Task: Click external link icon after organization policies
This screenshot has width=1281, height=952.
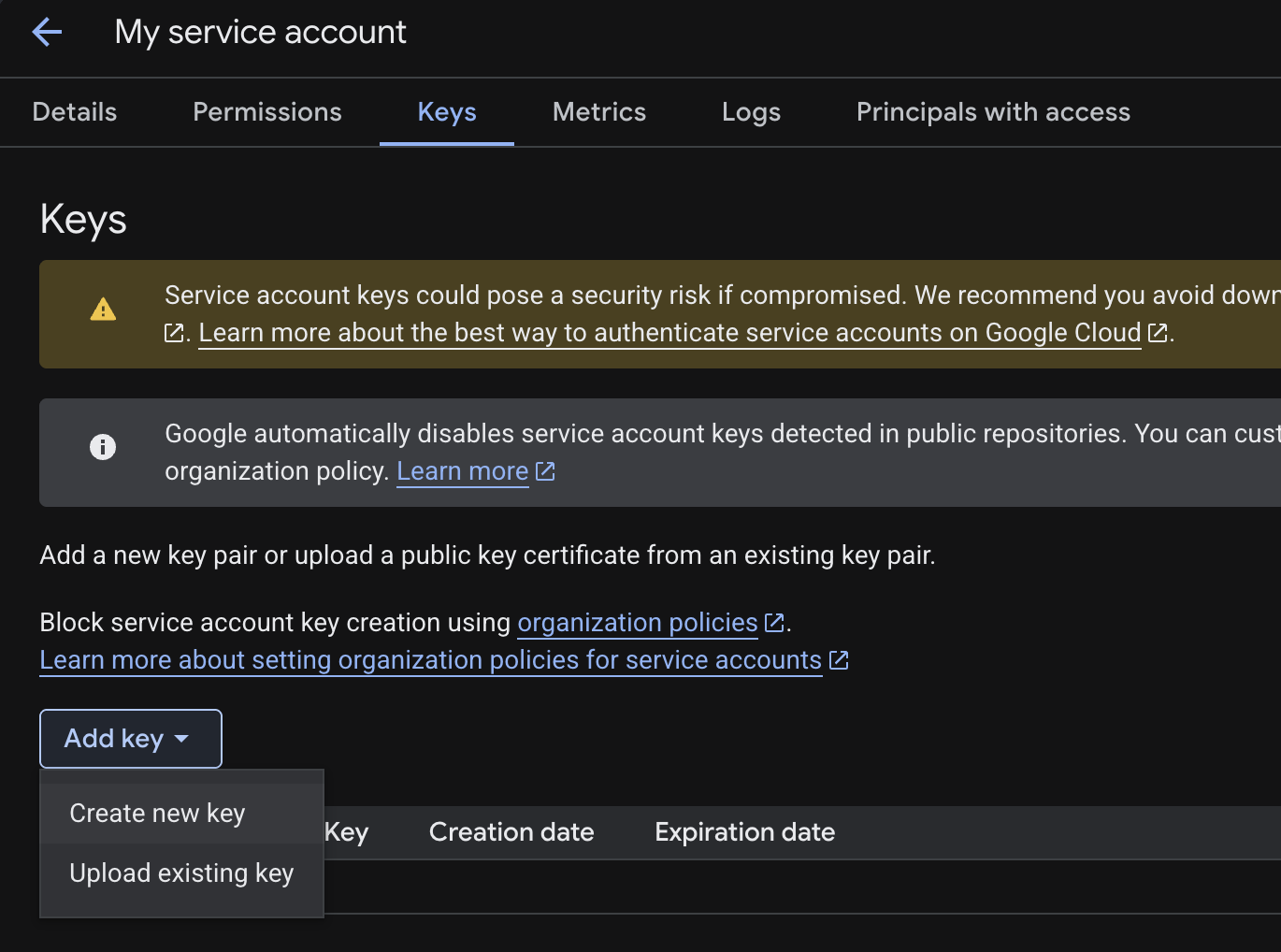Action: pos(774,623)
